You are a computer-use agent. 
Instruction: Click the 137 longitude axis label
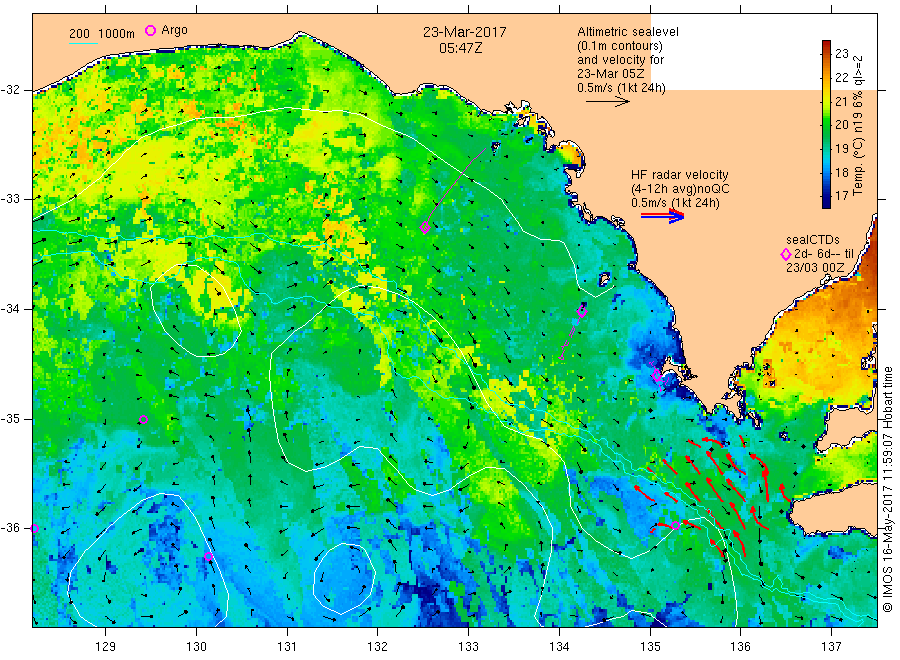831,647
